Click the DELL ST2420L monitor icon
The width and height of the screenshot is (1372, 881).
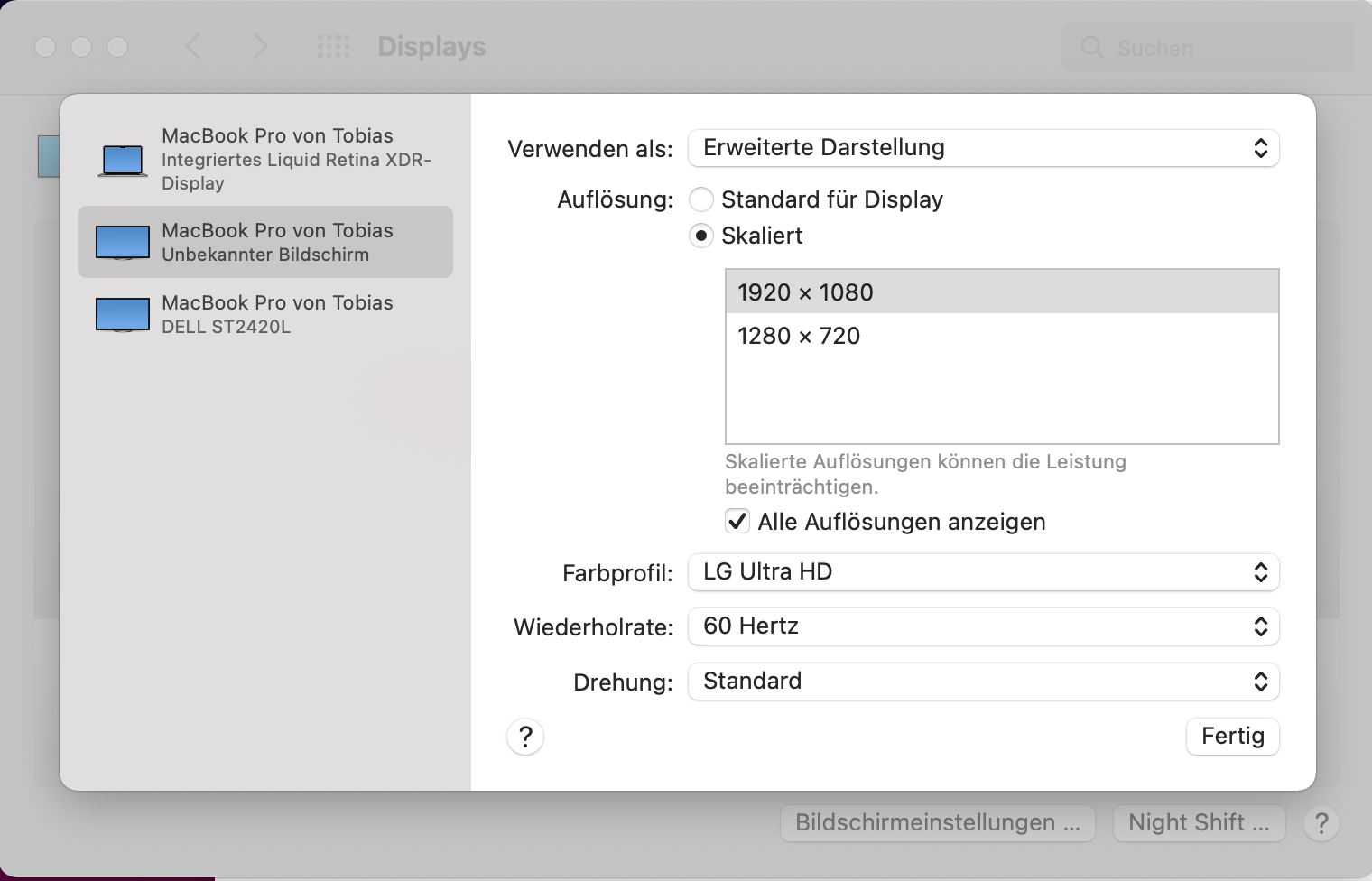tap(123, 314)
